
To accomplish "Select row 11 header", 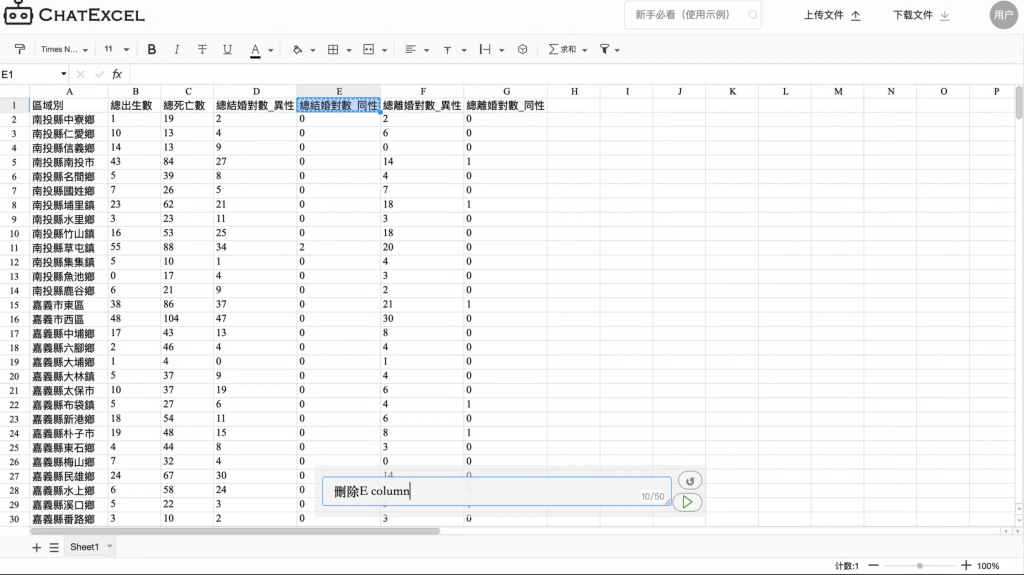I will (x=14, y=248).
